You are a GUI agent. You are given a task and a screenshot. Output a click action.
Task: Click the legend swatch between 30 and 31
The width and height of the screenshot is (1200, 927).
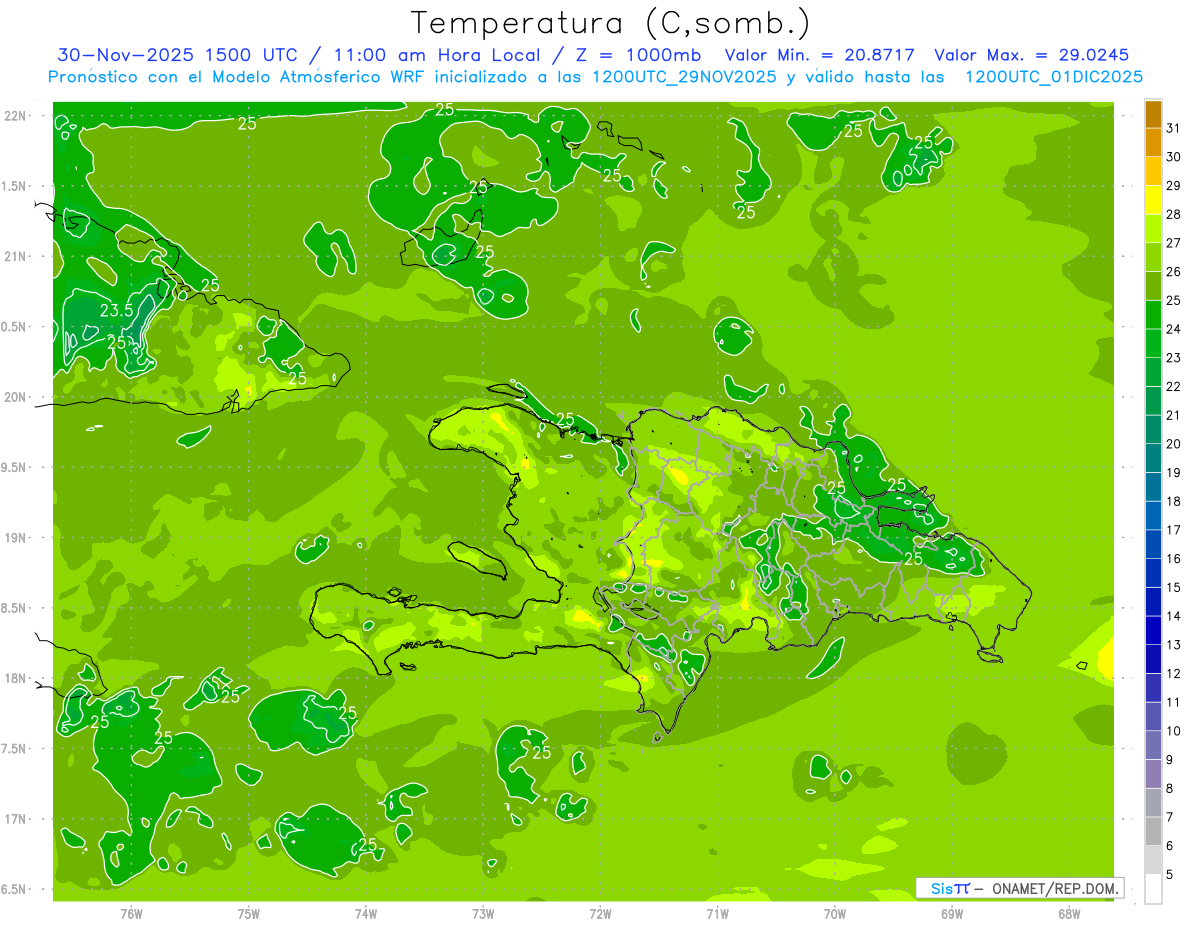point(1153,143)
